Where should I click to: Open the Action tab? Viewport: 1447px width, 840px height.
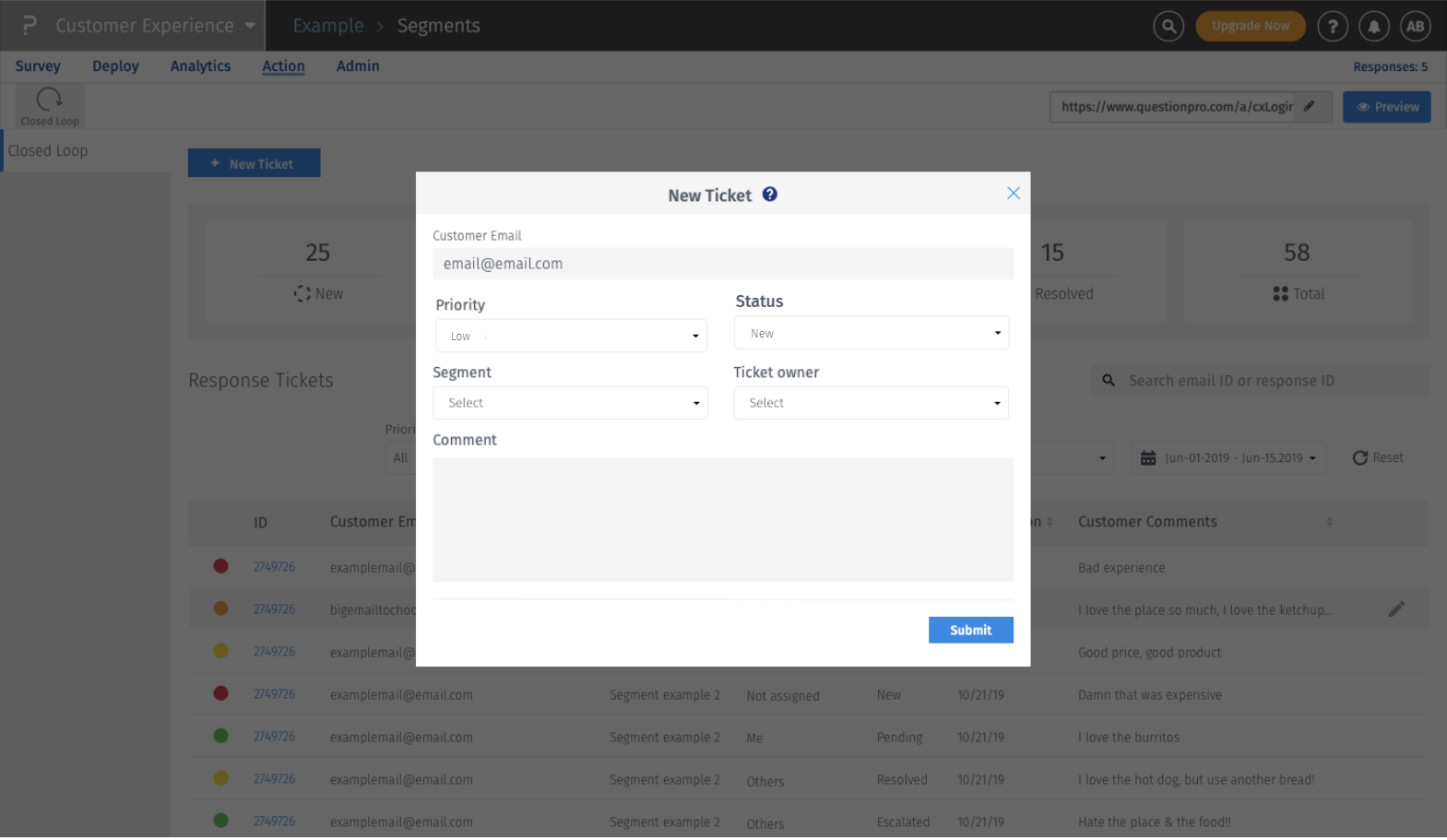(x=283, y=66)
